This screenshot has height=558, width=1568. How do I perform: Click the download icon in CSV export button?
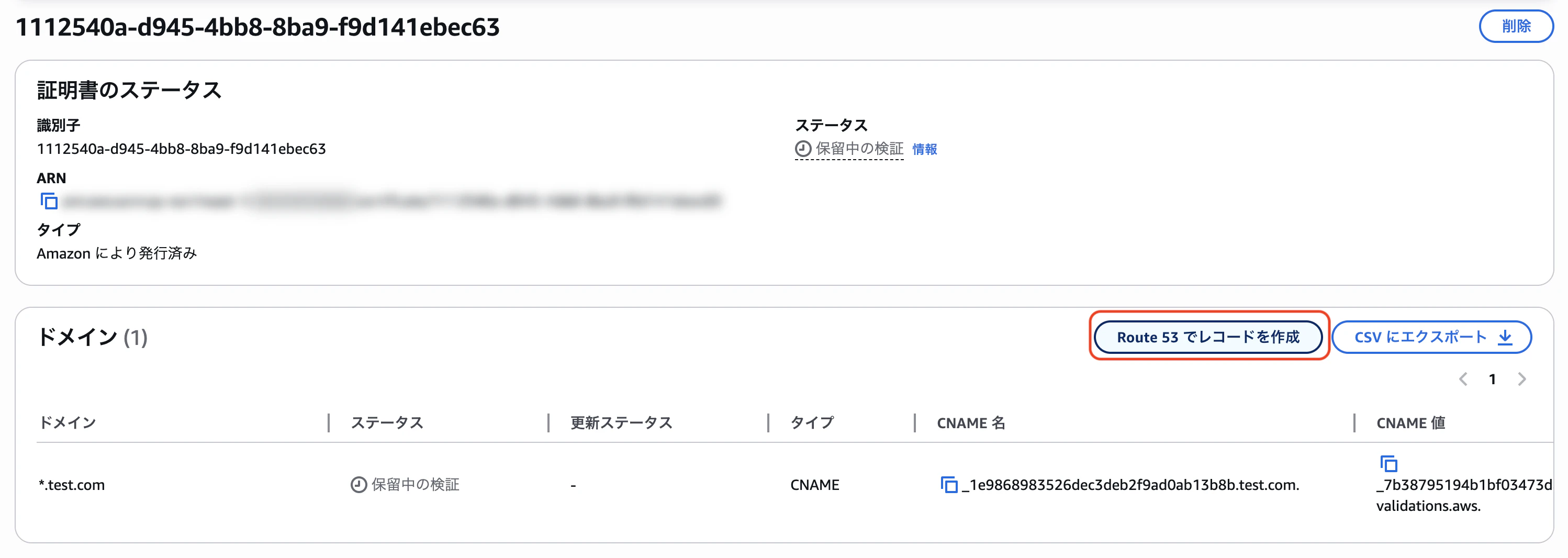tap(1505, 337)
